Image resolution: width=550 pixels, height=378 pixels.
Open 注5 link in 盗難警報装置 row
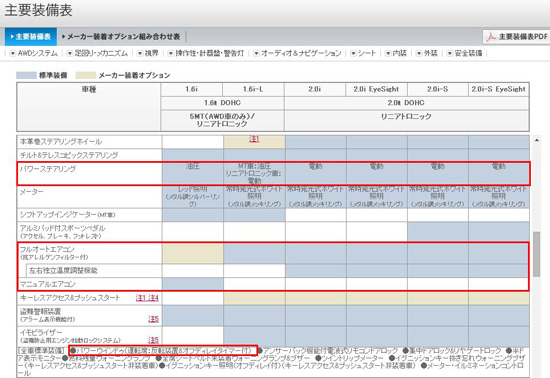[153, 319]
